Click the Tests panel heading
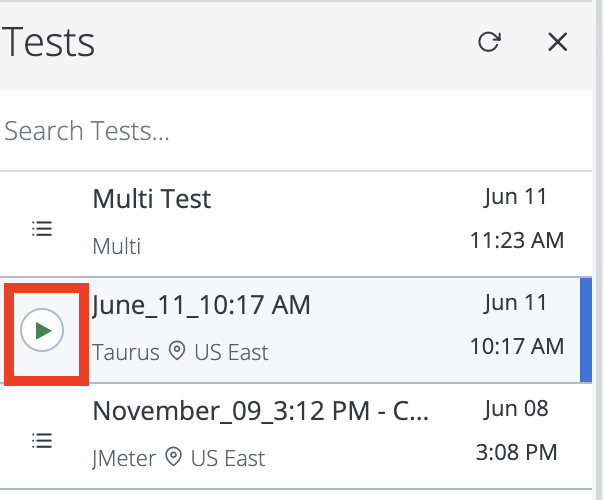 point(48,42)
